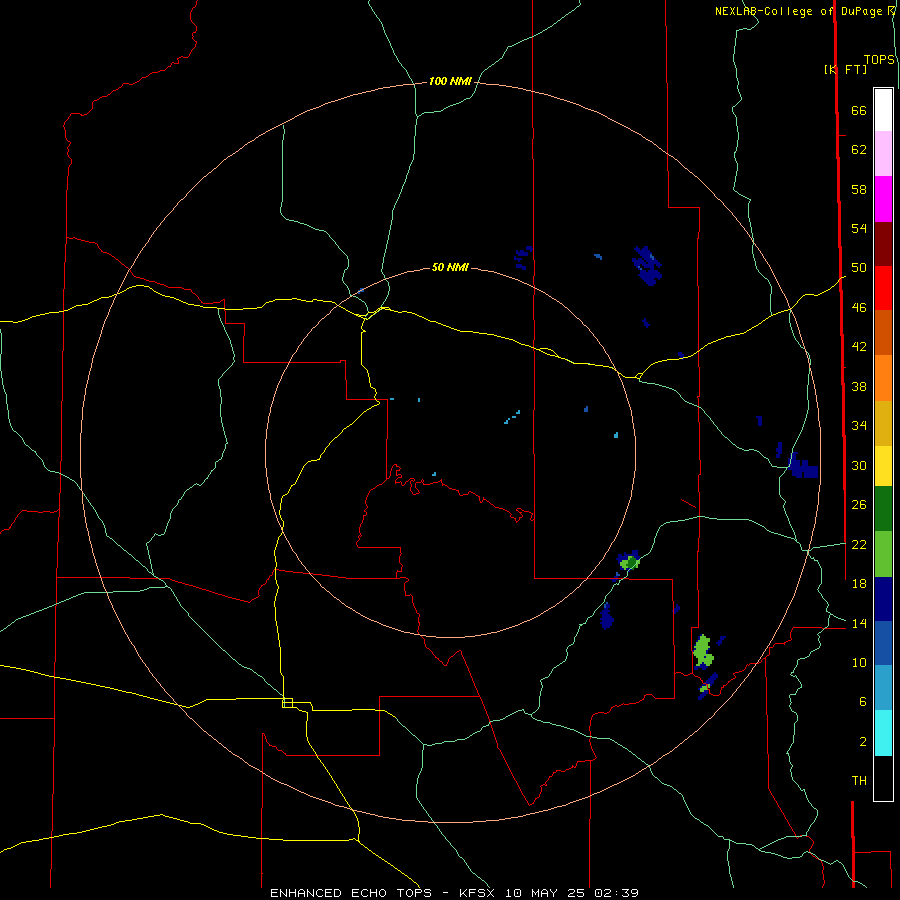
Task: Select the '10' legend value
Action: (x=859, y=662)
